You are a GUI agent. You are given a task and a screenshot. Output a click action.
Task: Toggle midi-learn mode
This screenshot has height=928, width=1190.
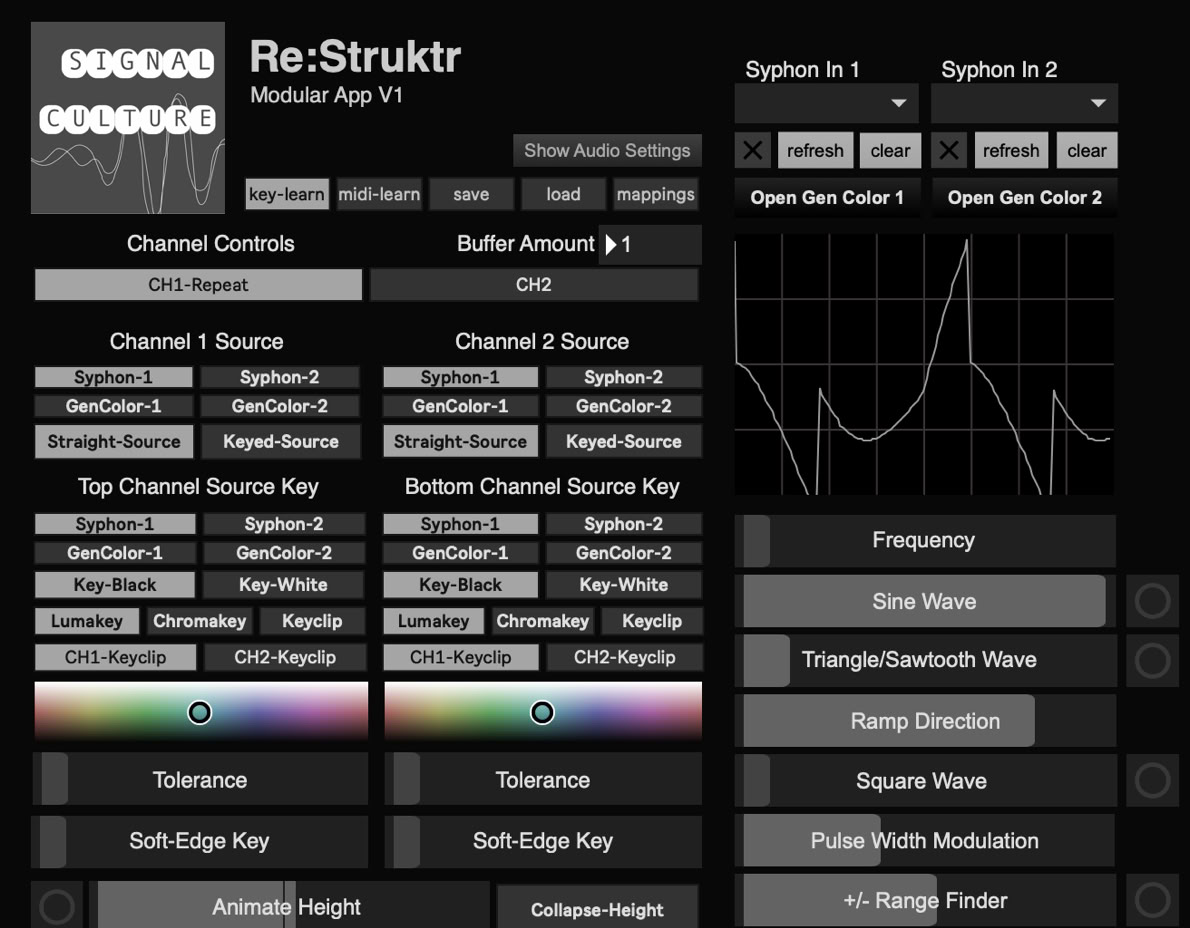point(379,194)
